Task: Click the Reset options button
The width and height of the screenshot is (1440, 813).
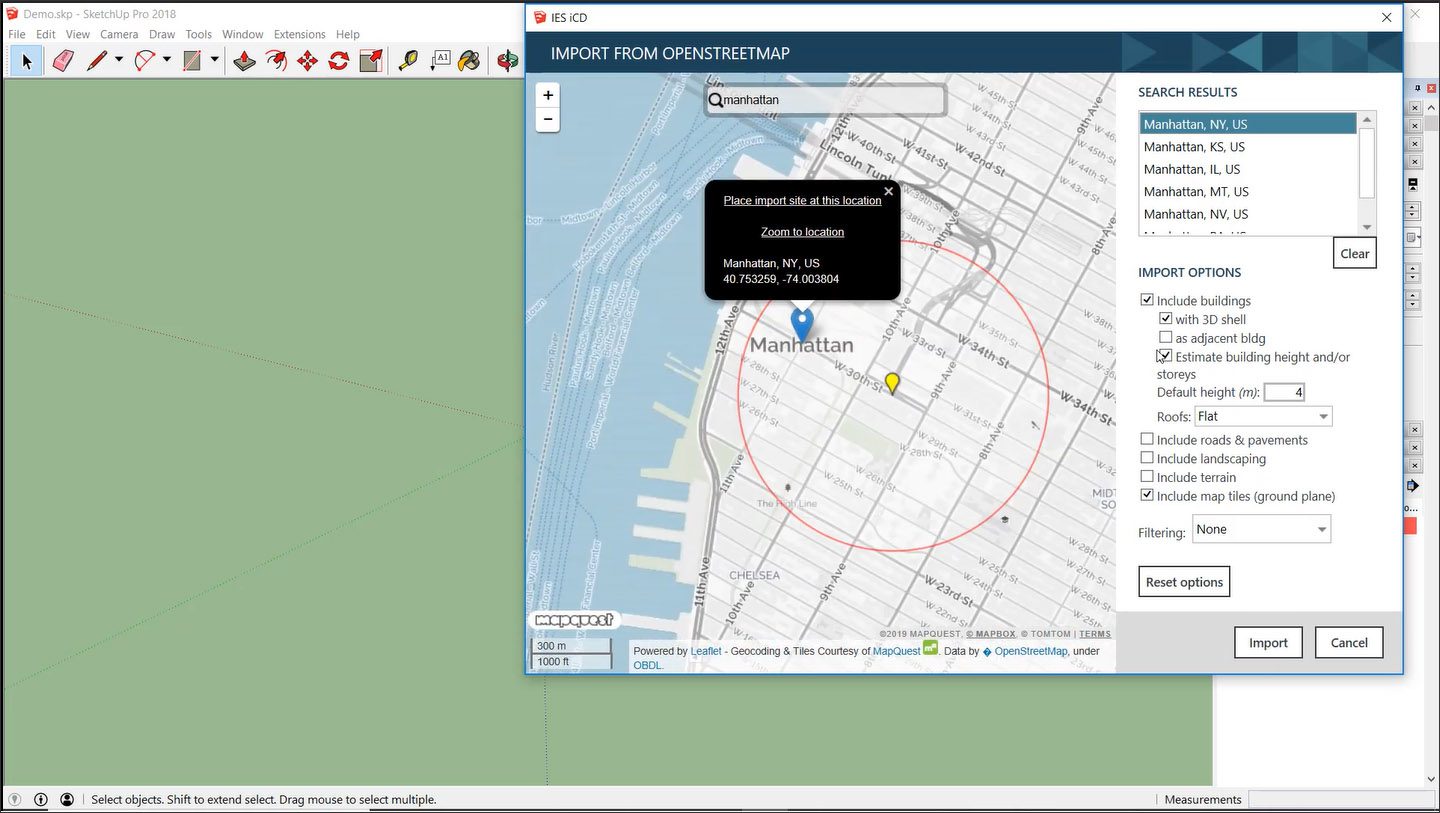Action: pos(1184,582)
